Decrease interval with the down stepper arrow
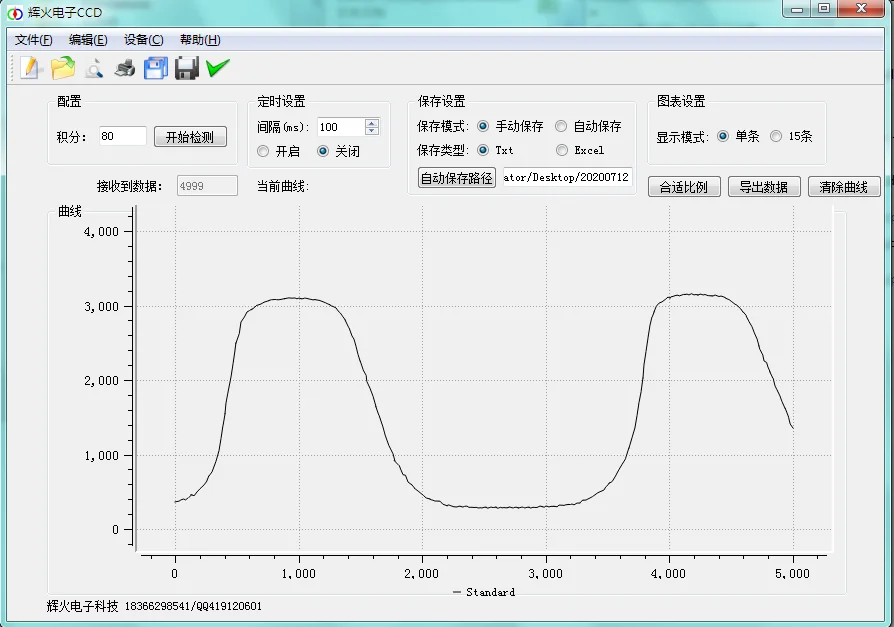 (x=372, y=131)
